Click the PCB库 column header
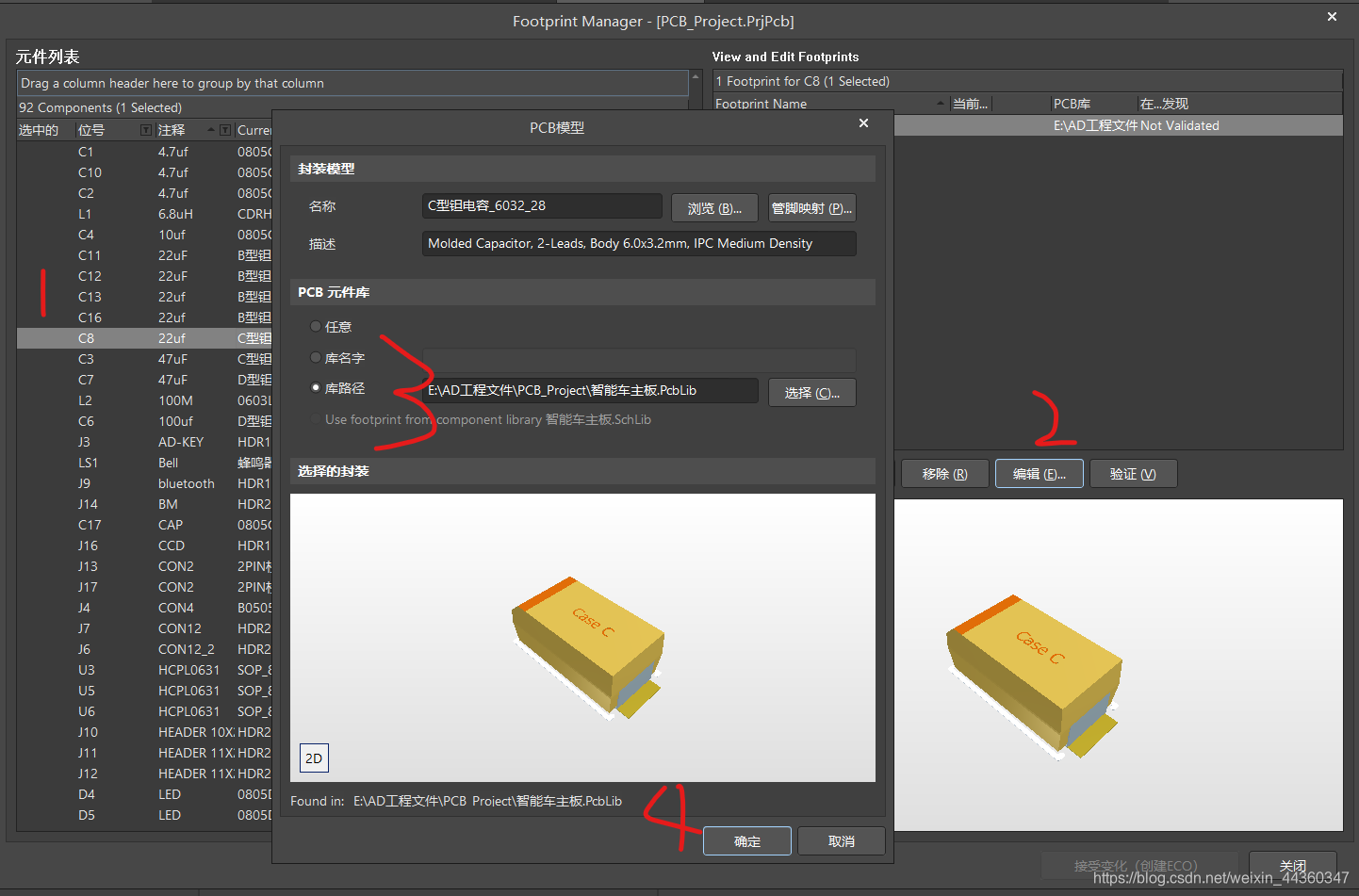Image resolution: width=1359 pixels, height=896 pixels. (1093, 104)
